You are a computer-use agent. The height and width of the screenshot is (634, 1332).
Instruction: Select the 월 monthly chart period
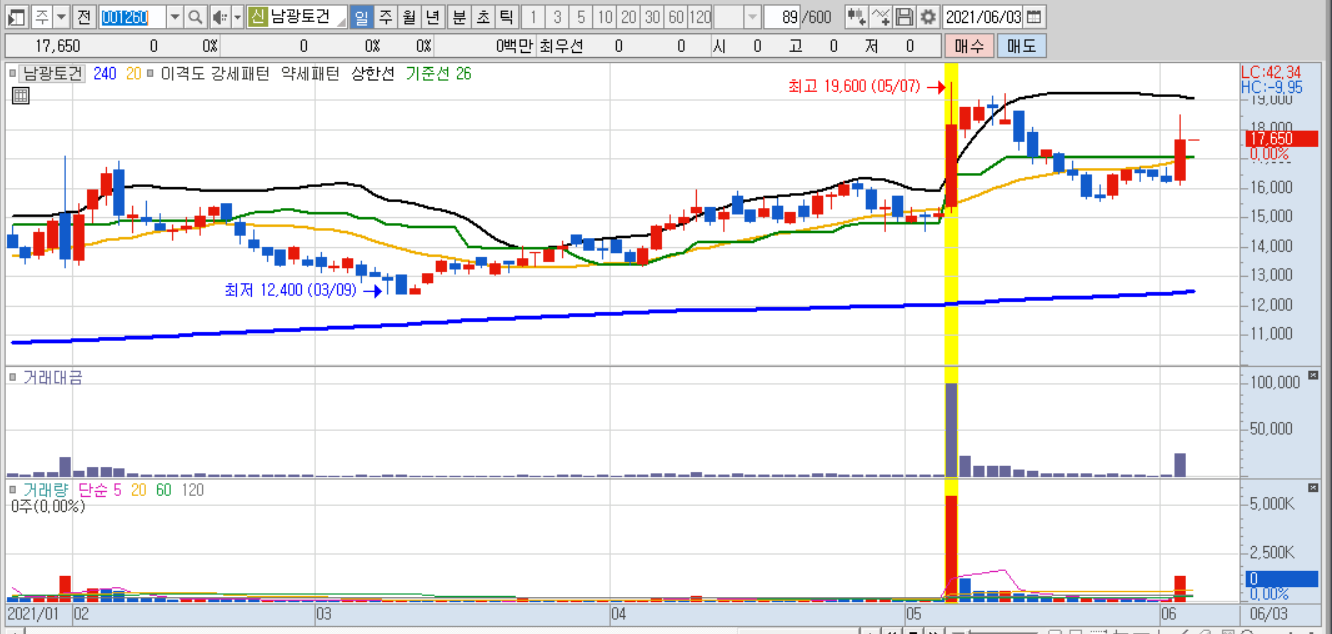409,17
